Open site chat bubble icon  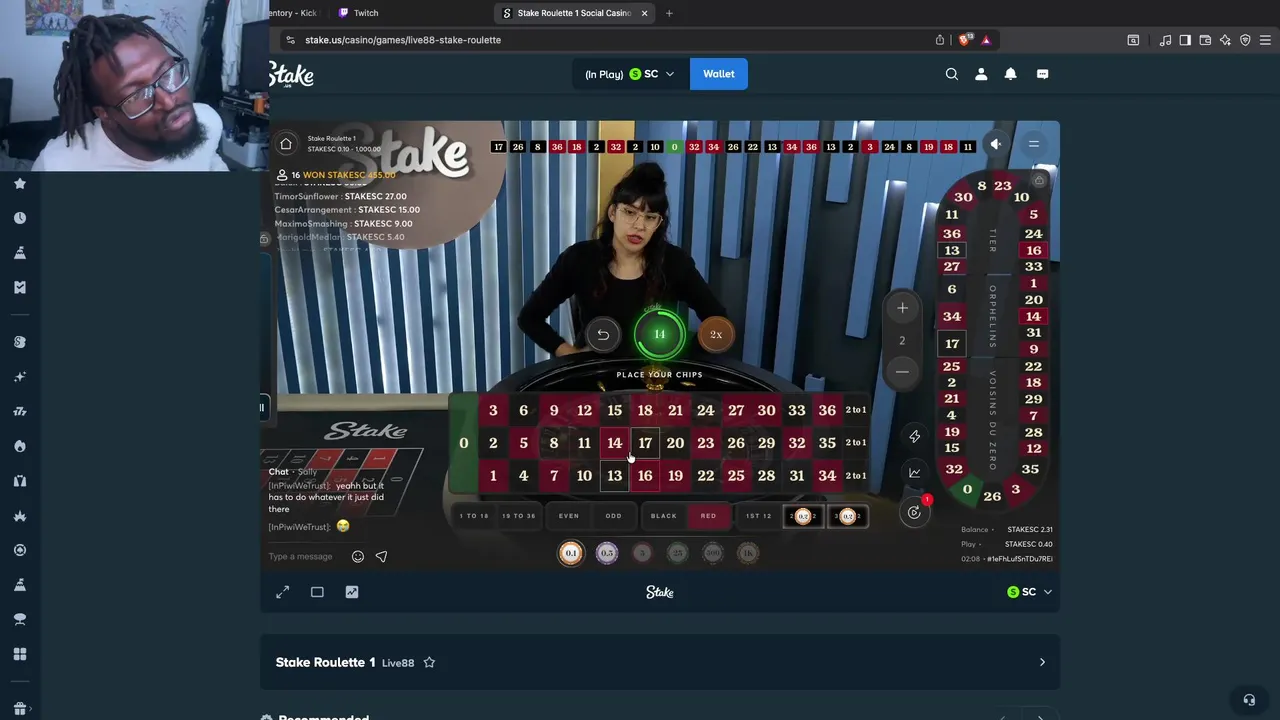click(1042, 74)
